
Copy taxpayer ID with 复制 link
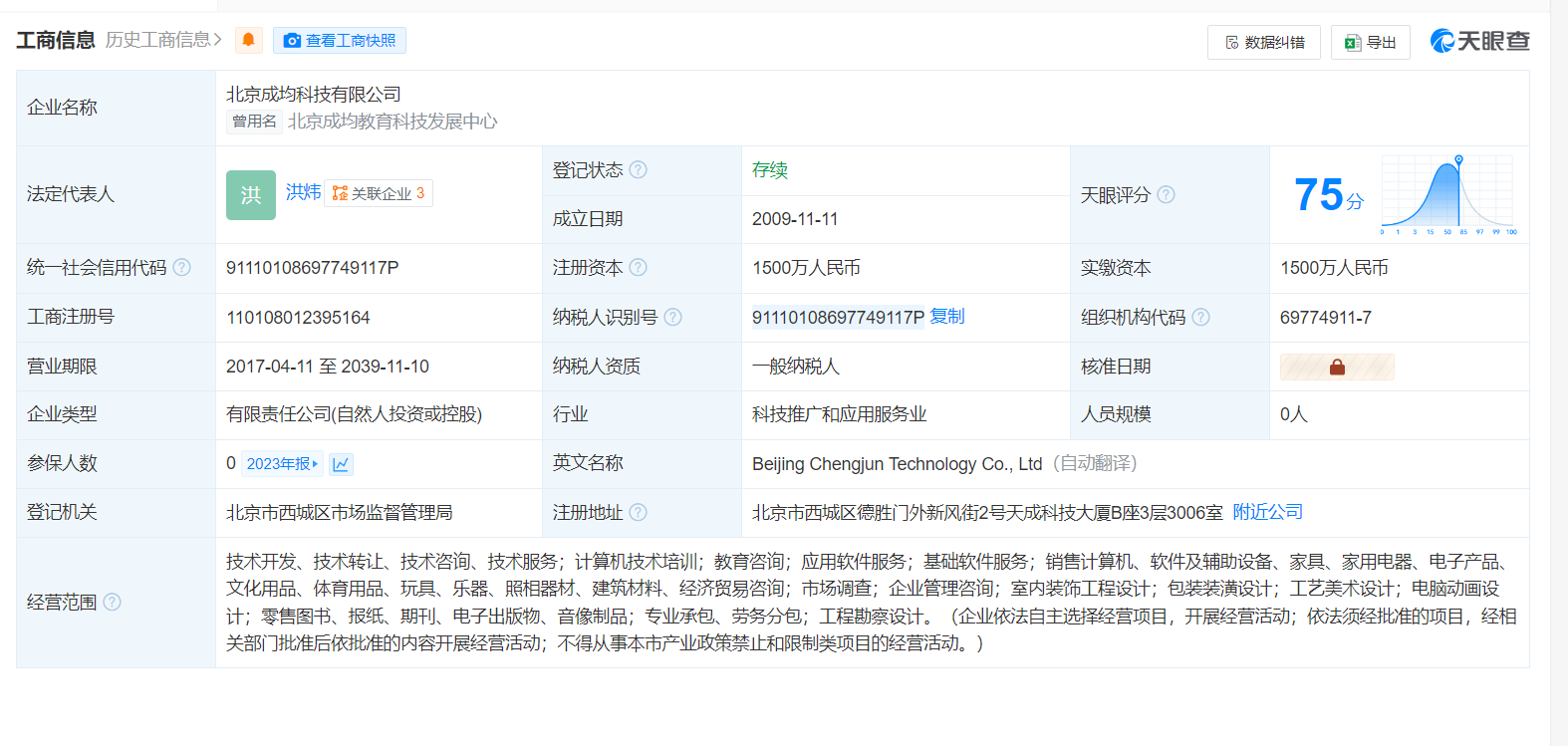pyautogui.click(x=947, y=317)
